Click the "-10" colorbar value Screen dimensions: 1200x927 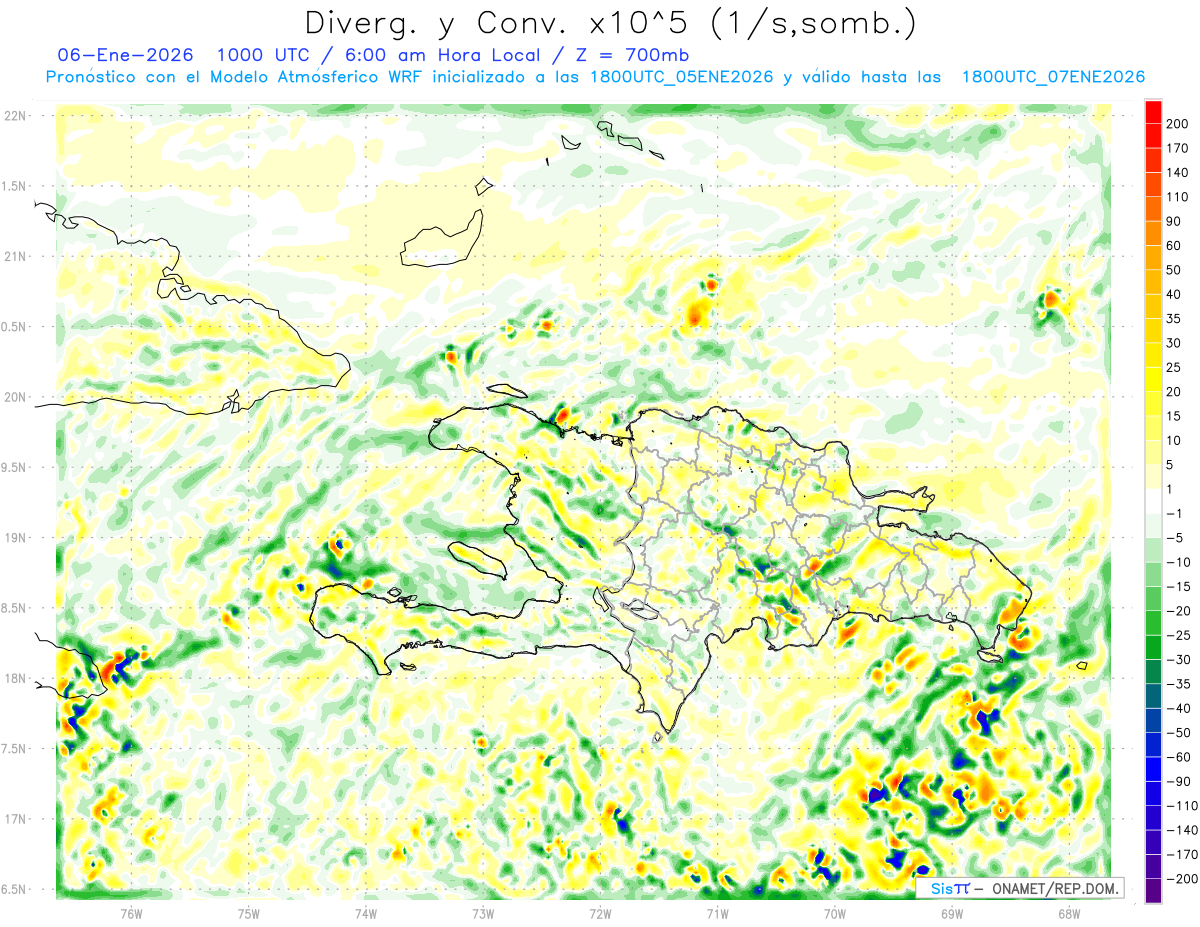click(x=1178, y=562)
